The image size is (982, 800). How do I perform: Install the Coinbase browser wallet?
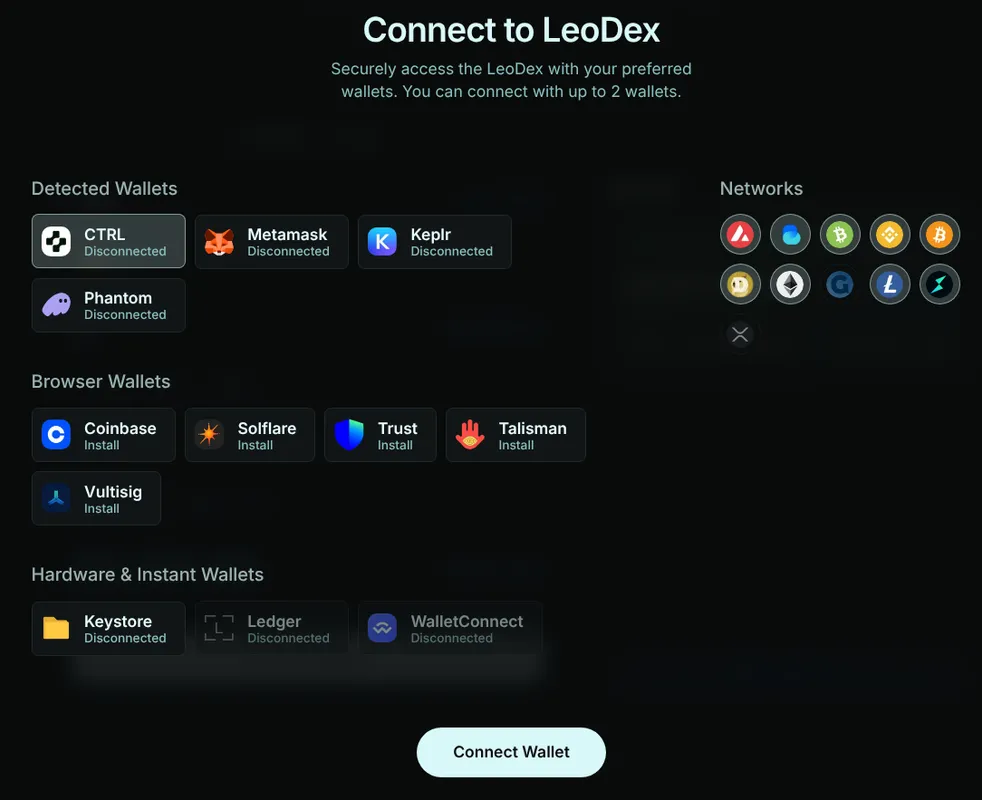point(104,435)
